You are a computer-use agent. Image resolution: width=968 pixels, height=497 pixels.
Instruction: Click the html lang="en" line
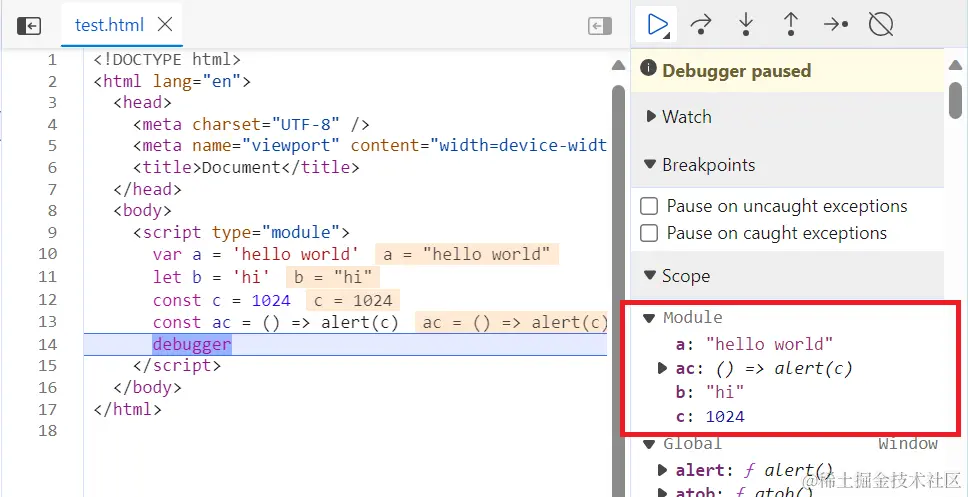172,81
